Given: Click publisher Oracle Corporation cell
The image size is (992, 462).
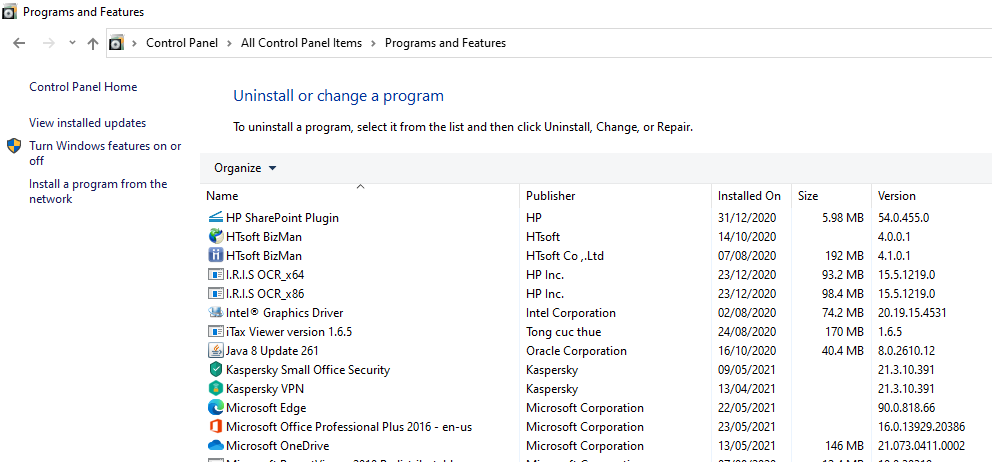Looking at the screenshot, I should pyautogui.click(x=576, y=351).
